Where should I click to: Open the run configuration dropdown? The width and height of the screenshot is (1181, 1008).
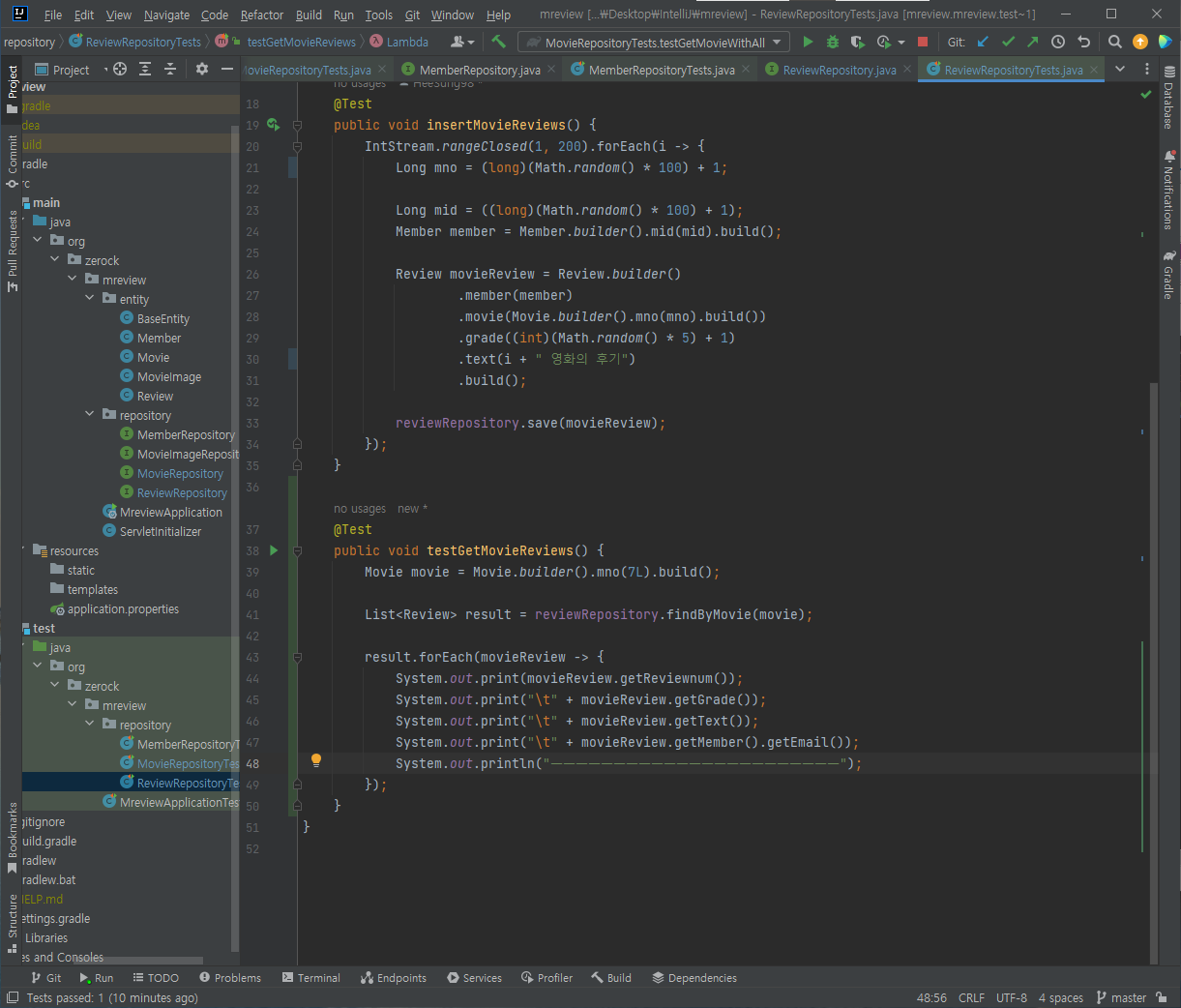[x=653, y=42]
